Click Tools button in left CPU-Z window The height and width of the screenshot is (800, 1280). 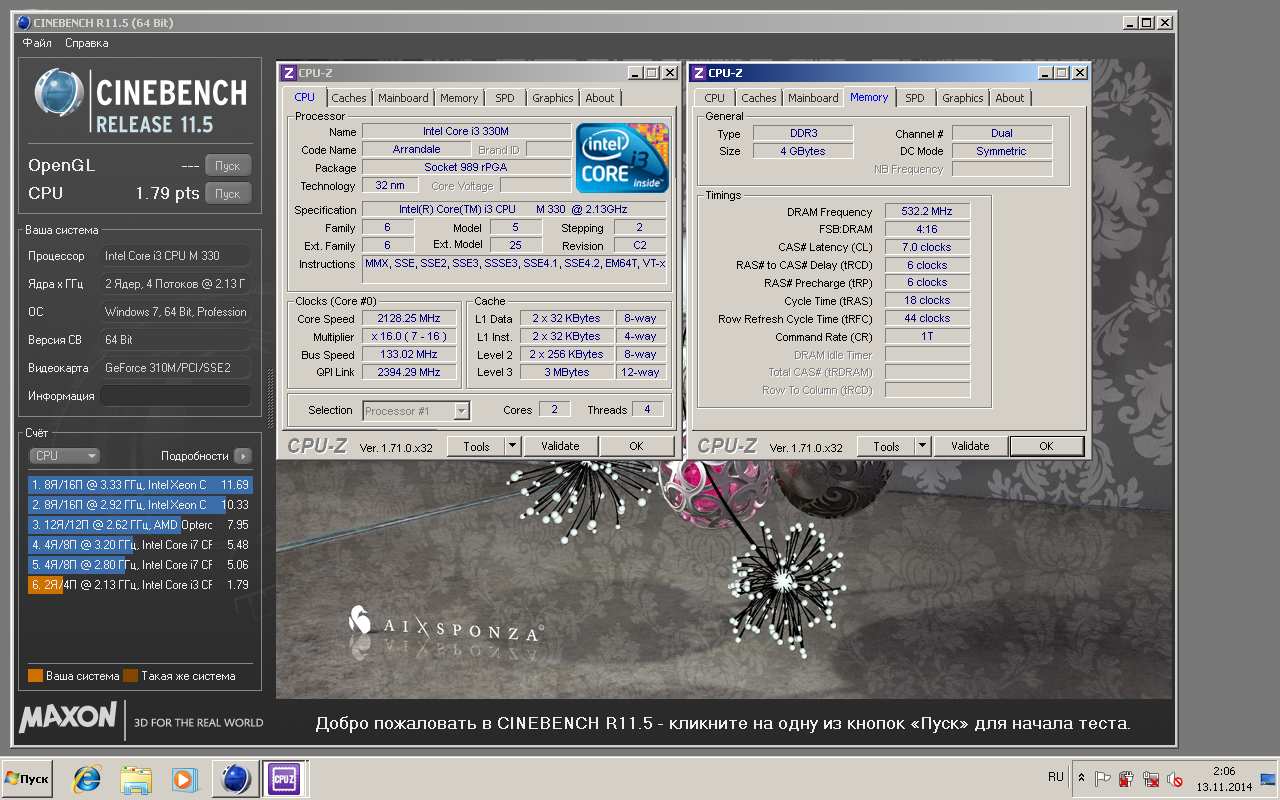point(476,446)
